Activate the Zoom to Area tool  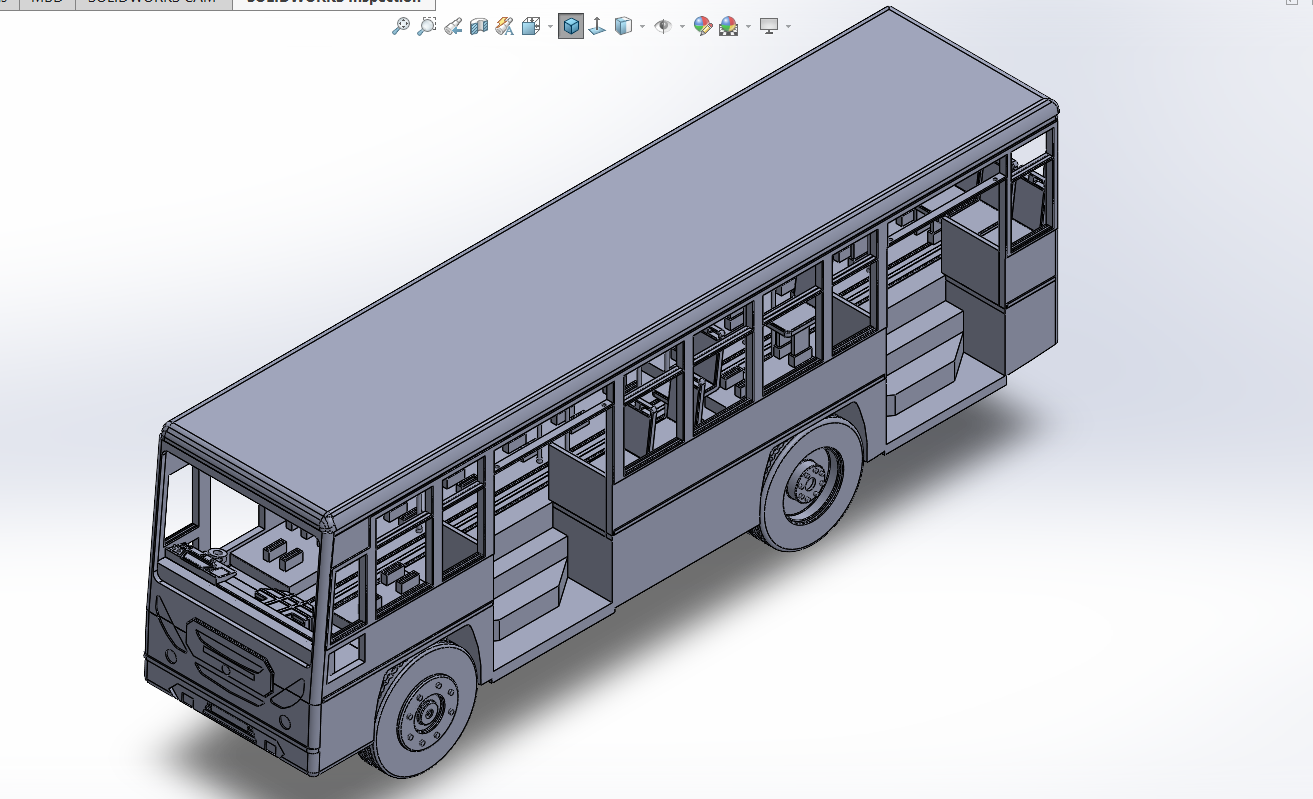click(426, 26)
